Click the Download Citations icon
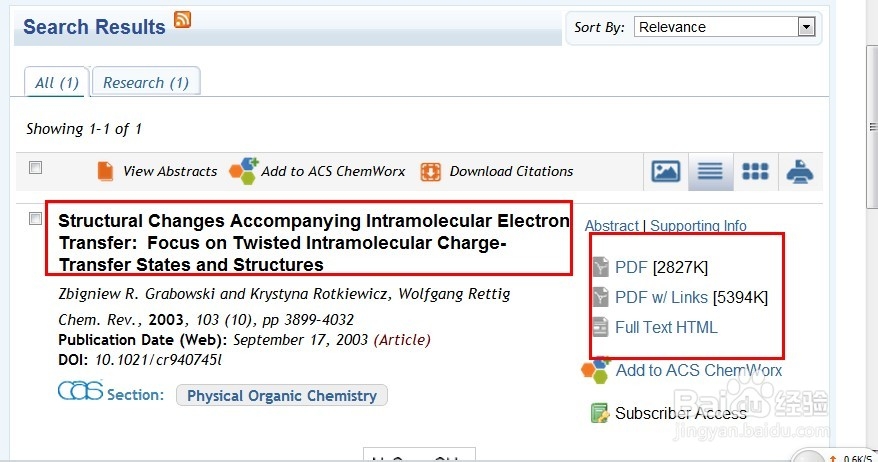Screen dimensions: 878x462 [431, 171]
